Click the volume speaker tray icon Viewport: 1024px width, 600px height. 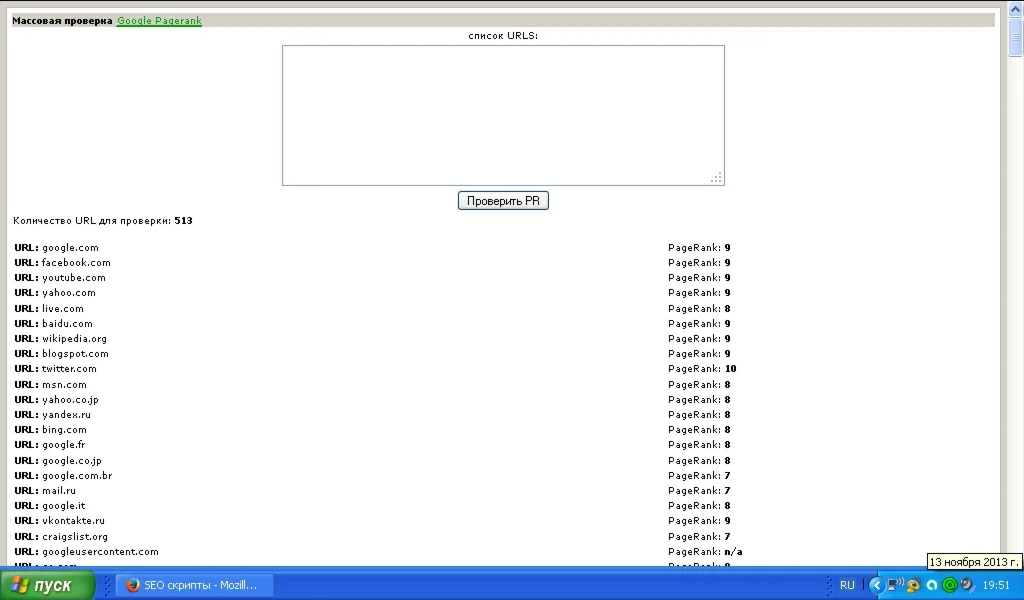(967, 585)
